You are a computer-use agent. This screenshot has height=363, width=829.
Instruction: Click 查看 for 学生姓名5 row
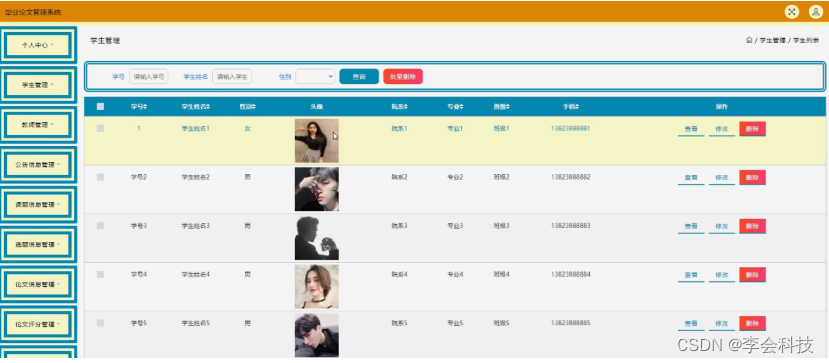(691, 323)
